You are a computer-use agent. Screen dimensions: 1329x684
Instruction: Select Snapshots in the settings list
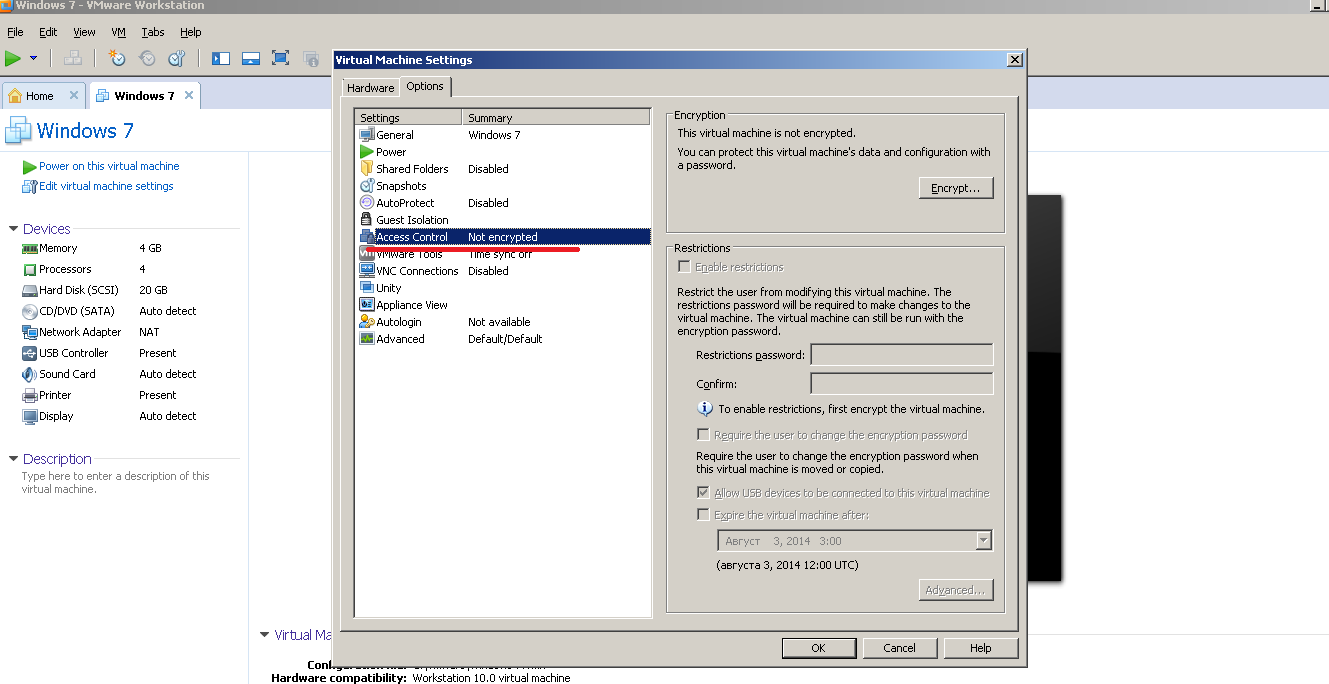tap(503, 186)
